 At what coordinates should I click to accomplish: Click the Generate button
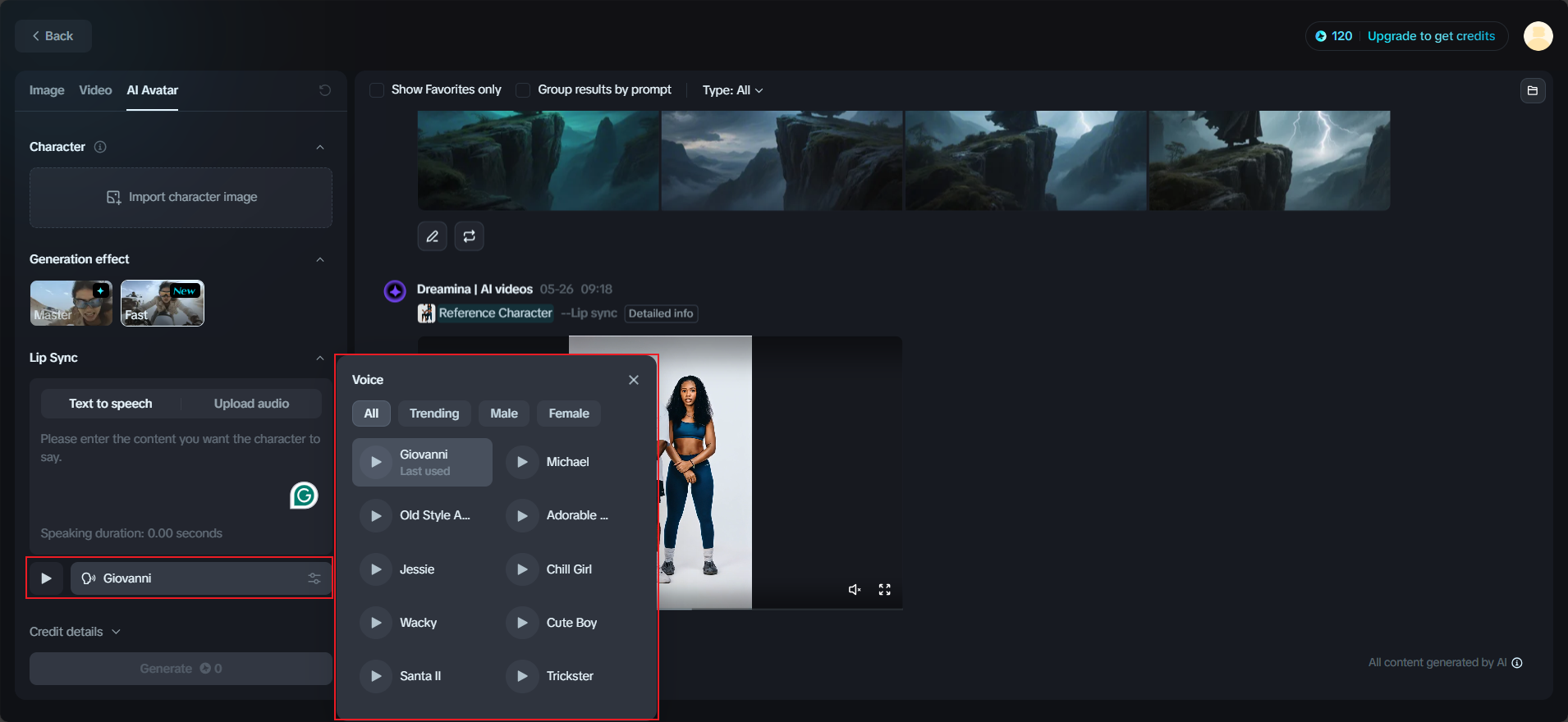(x=181, y=669)
